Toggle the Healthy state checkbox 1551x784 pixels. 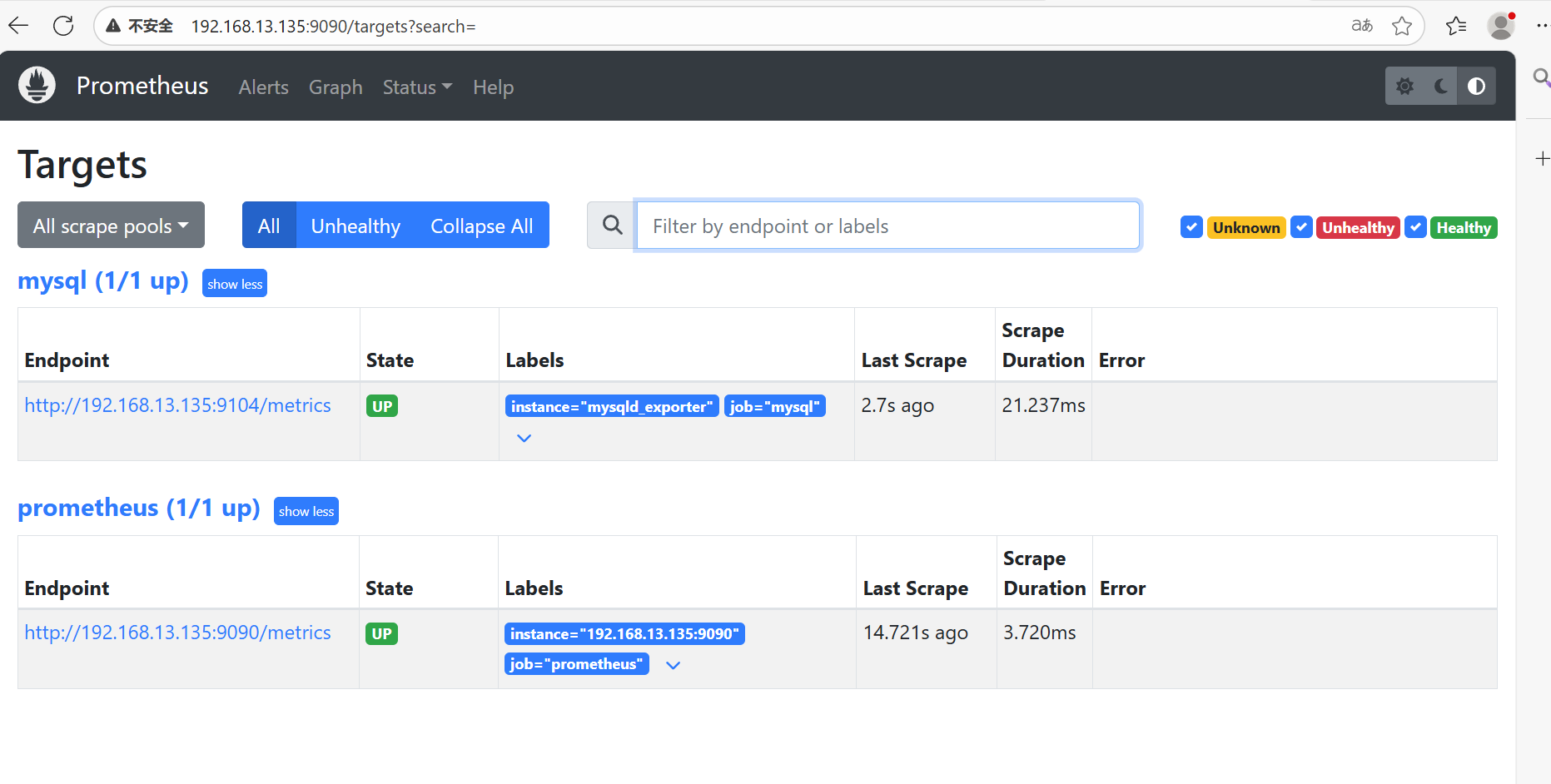pyautogui.click(x=1415, y=227)
